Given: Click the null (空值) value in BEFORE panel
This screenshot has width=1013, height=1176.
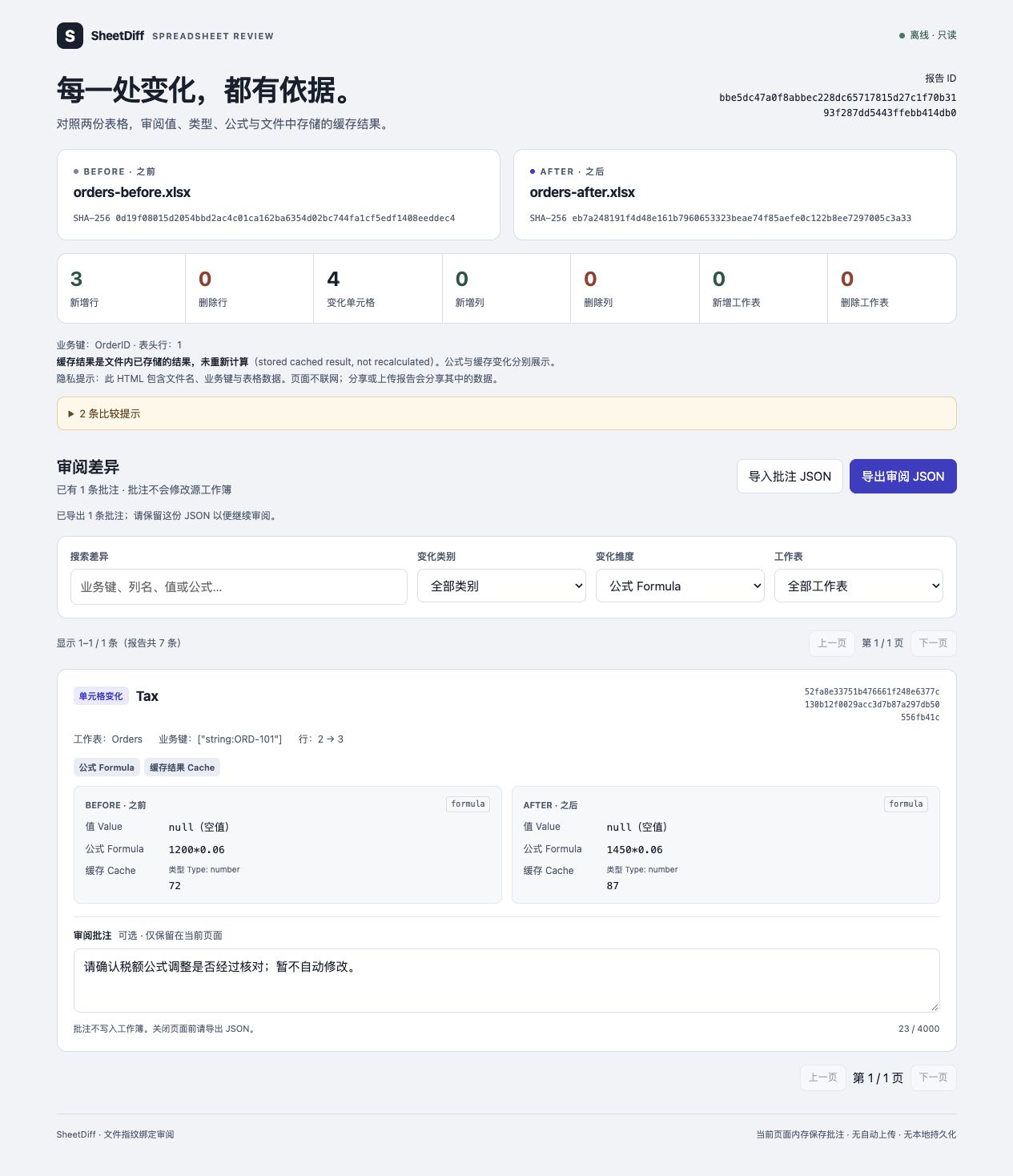Looking at the screenshot, I should tap(199, 827).
